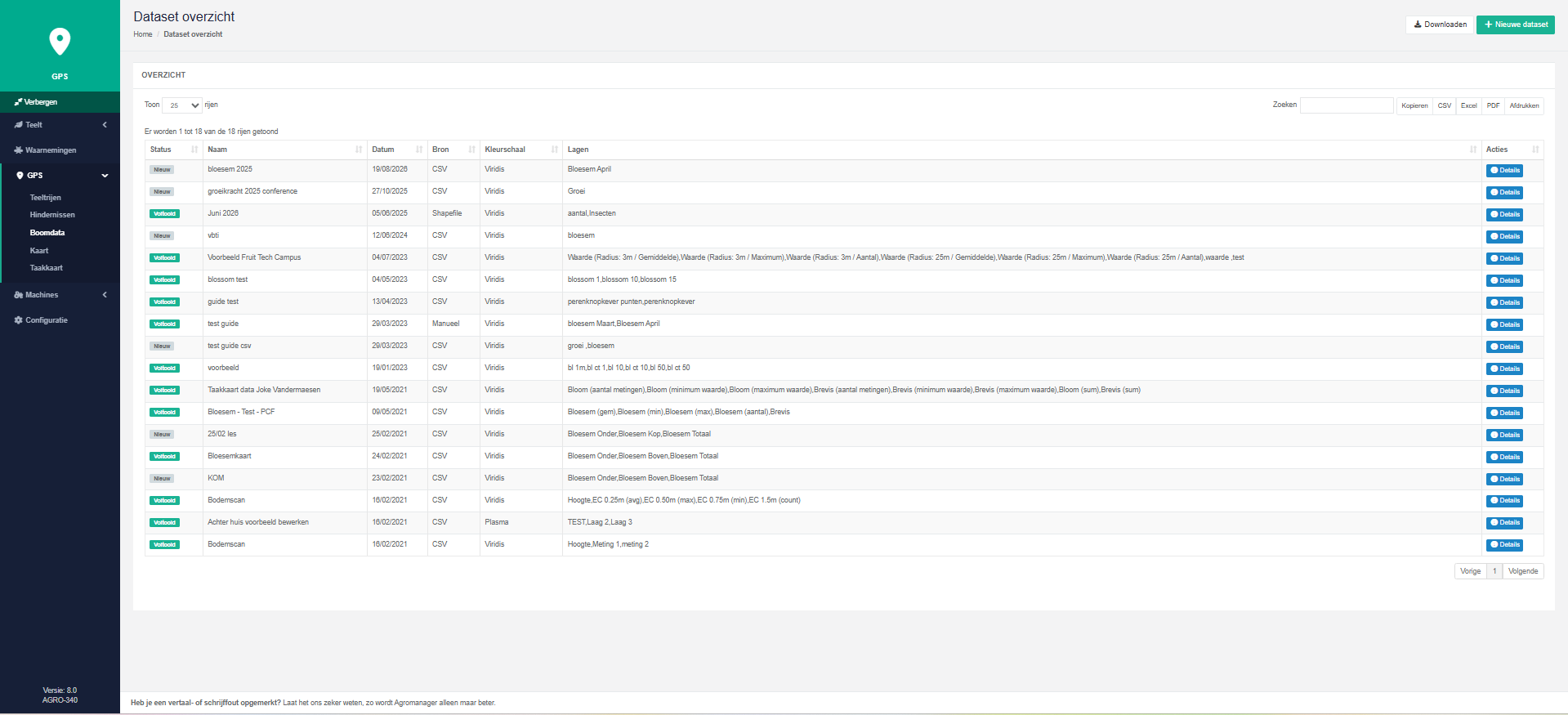Viewport: 1568px width, 715px height.
Task: Open Details for Achter huis voorbeeld bewerken
Action: click(x=1504, y=523)
